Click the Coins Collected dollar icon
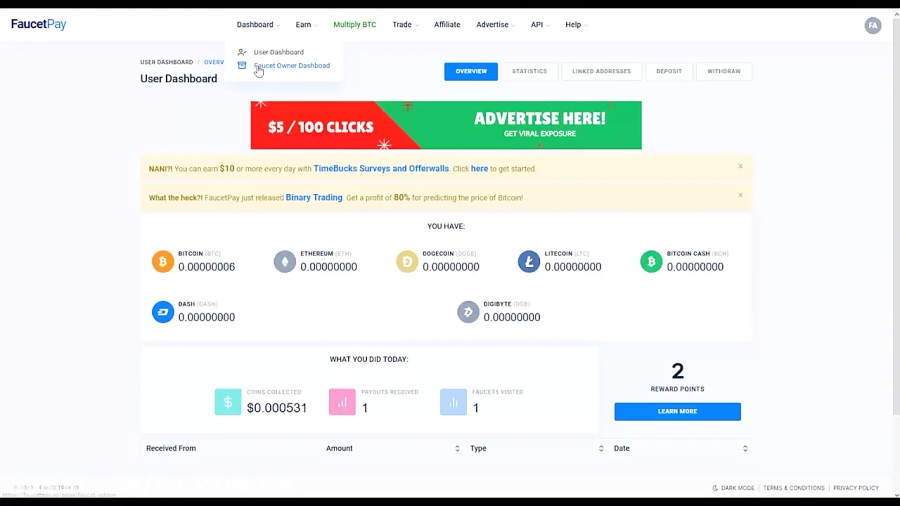This screenshot has width=900, height=506. [x=228, y=402]
